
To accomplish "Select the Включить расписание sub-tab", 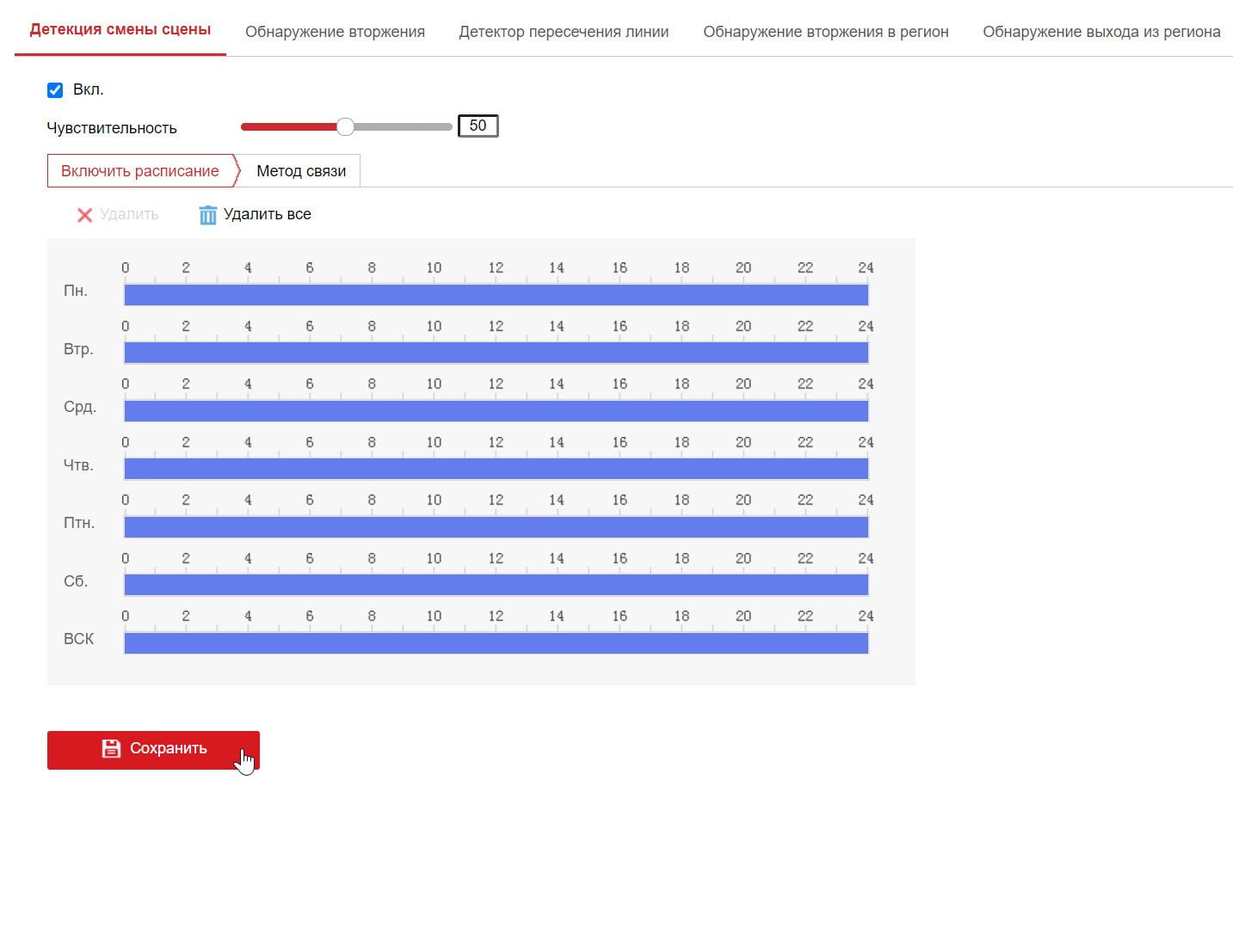I will click(140, 171).
